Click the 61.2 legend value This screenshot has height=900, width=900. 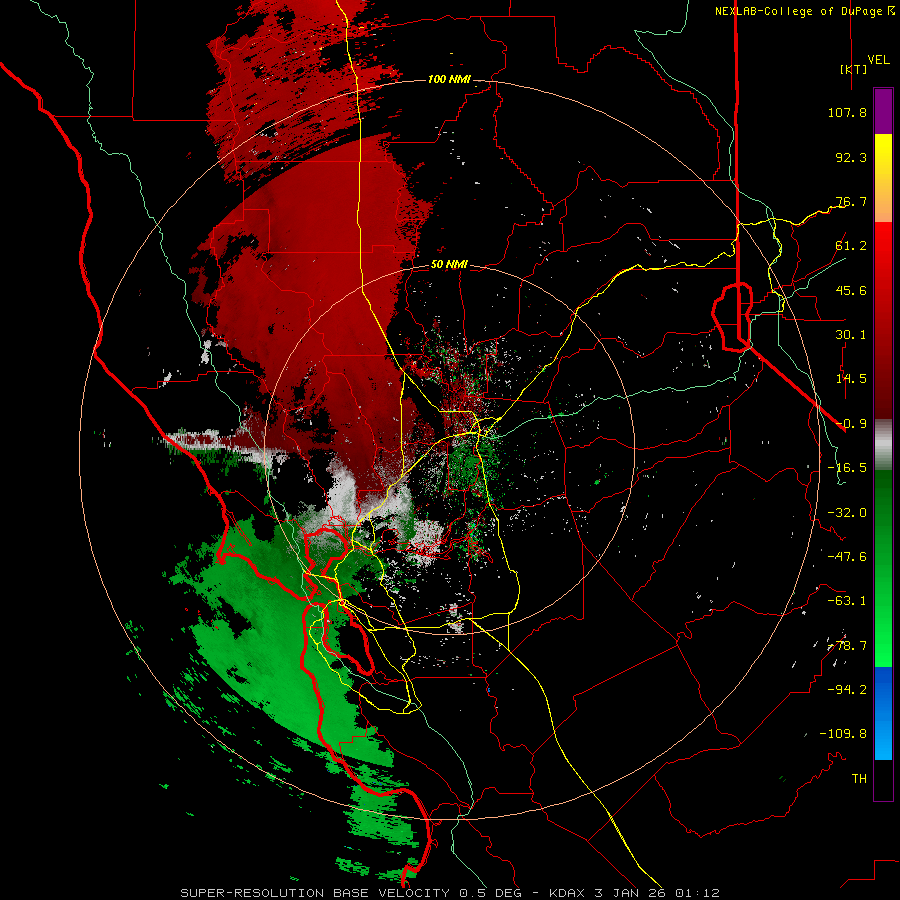(x=851, y=246)
